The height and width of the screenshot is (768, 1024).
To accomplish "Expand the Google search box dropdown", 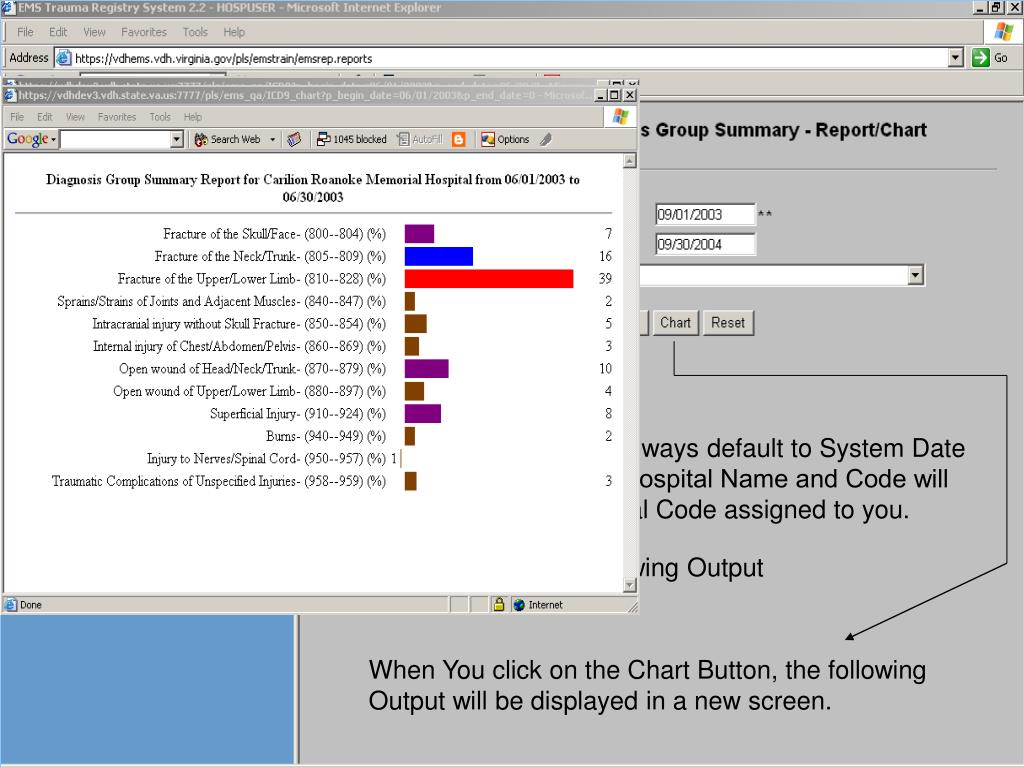I will (x=177, y=140).
